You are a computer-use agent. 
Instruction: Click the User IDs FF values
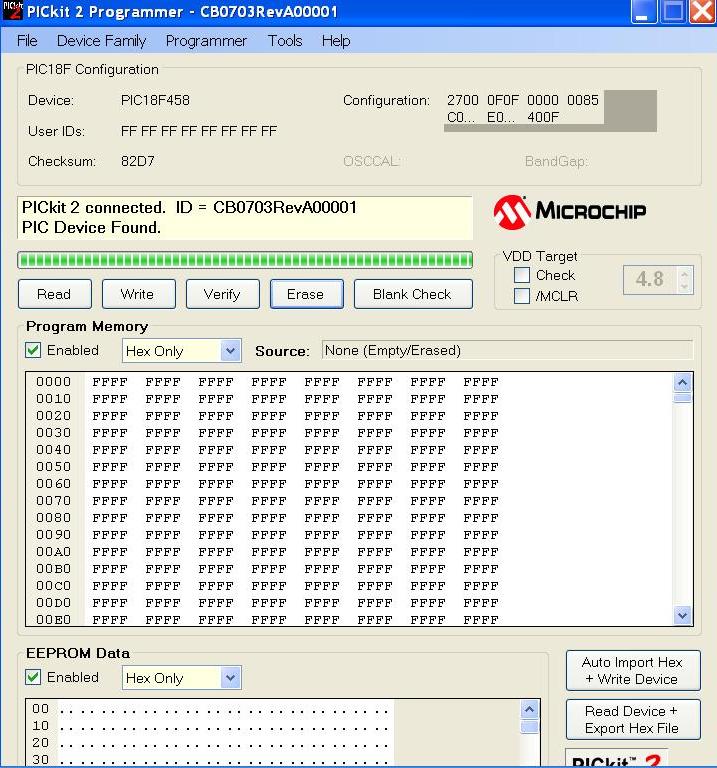coord(199,131)
